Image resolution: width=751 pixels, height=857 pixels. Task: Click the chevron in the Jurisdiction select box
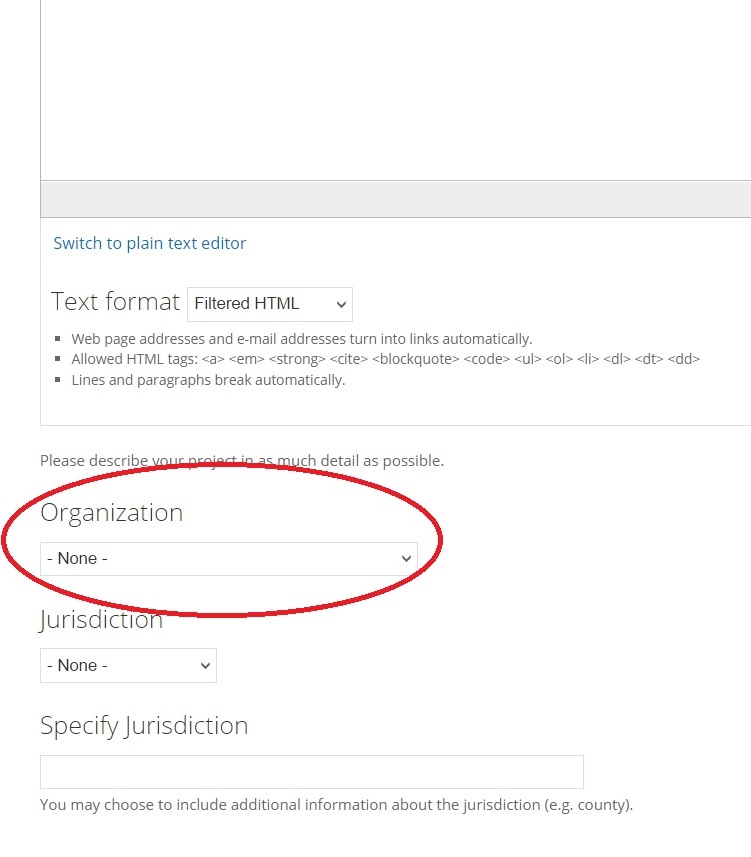[205, 666]
